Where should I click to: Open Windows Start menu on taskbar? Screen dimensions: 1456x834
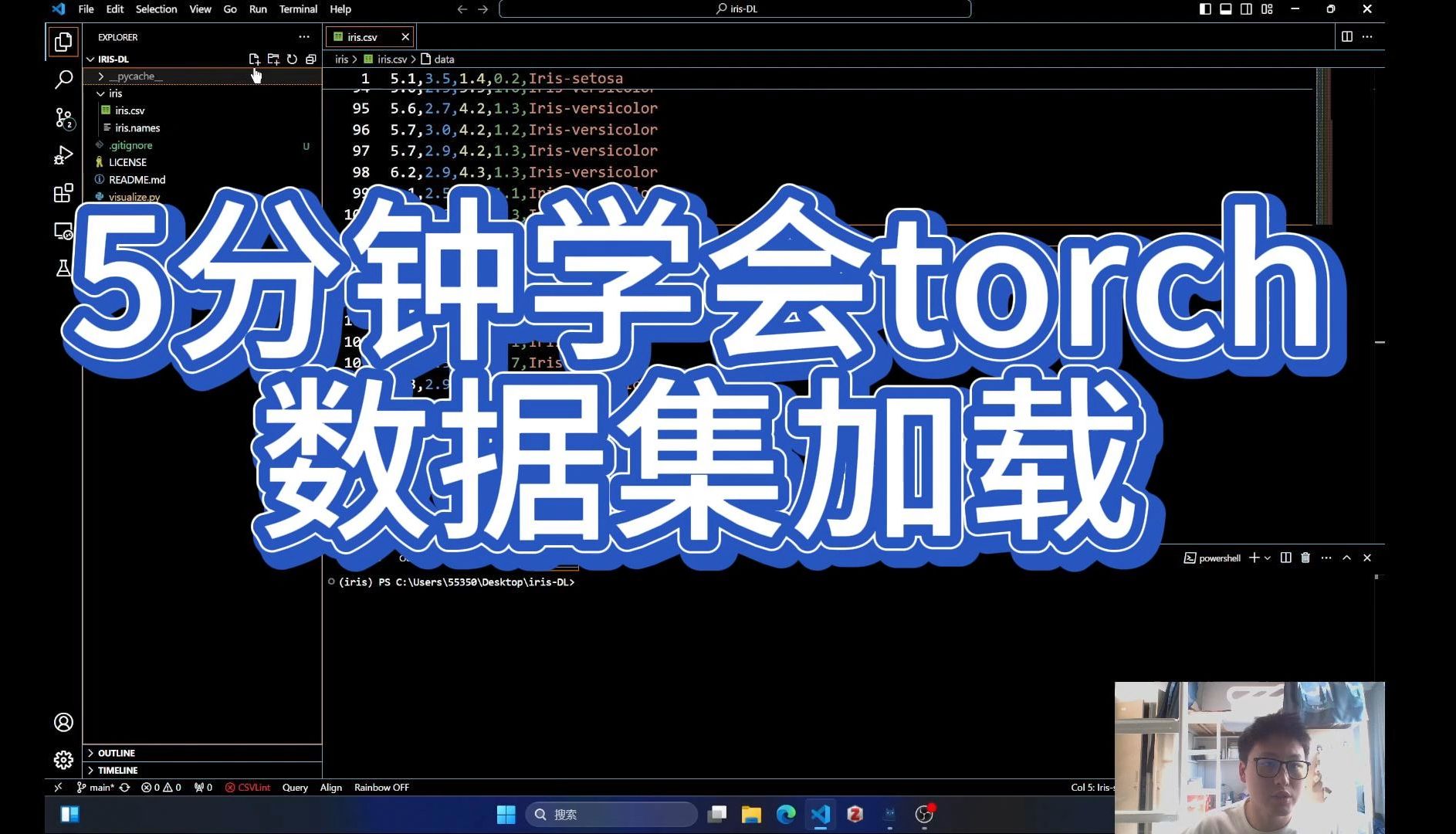[x=506, y=815]
